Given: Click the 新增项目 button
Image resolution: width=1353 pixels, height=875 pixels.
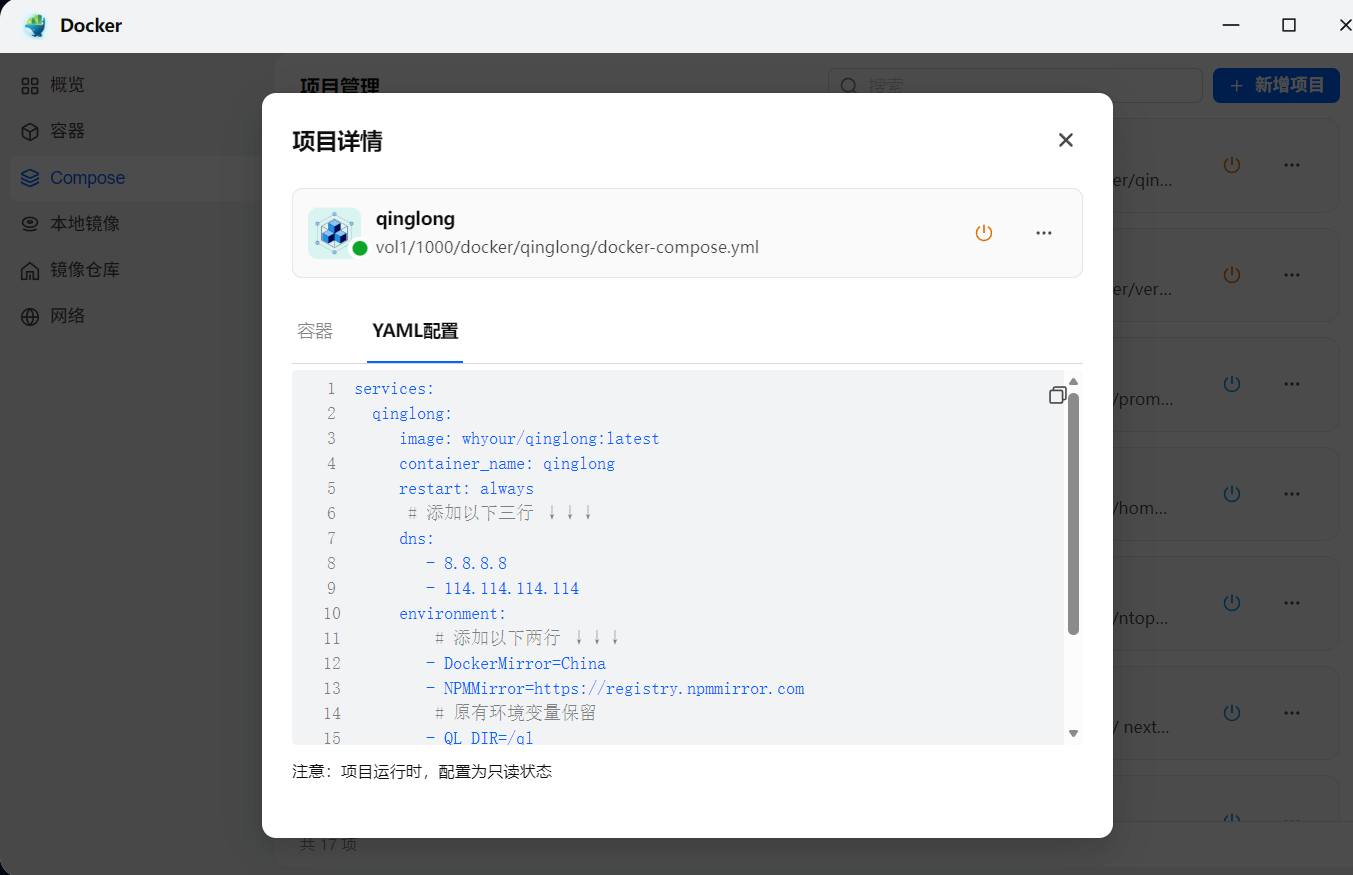Looking at the screenshot, I should (x=1276, y=85).
